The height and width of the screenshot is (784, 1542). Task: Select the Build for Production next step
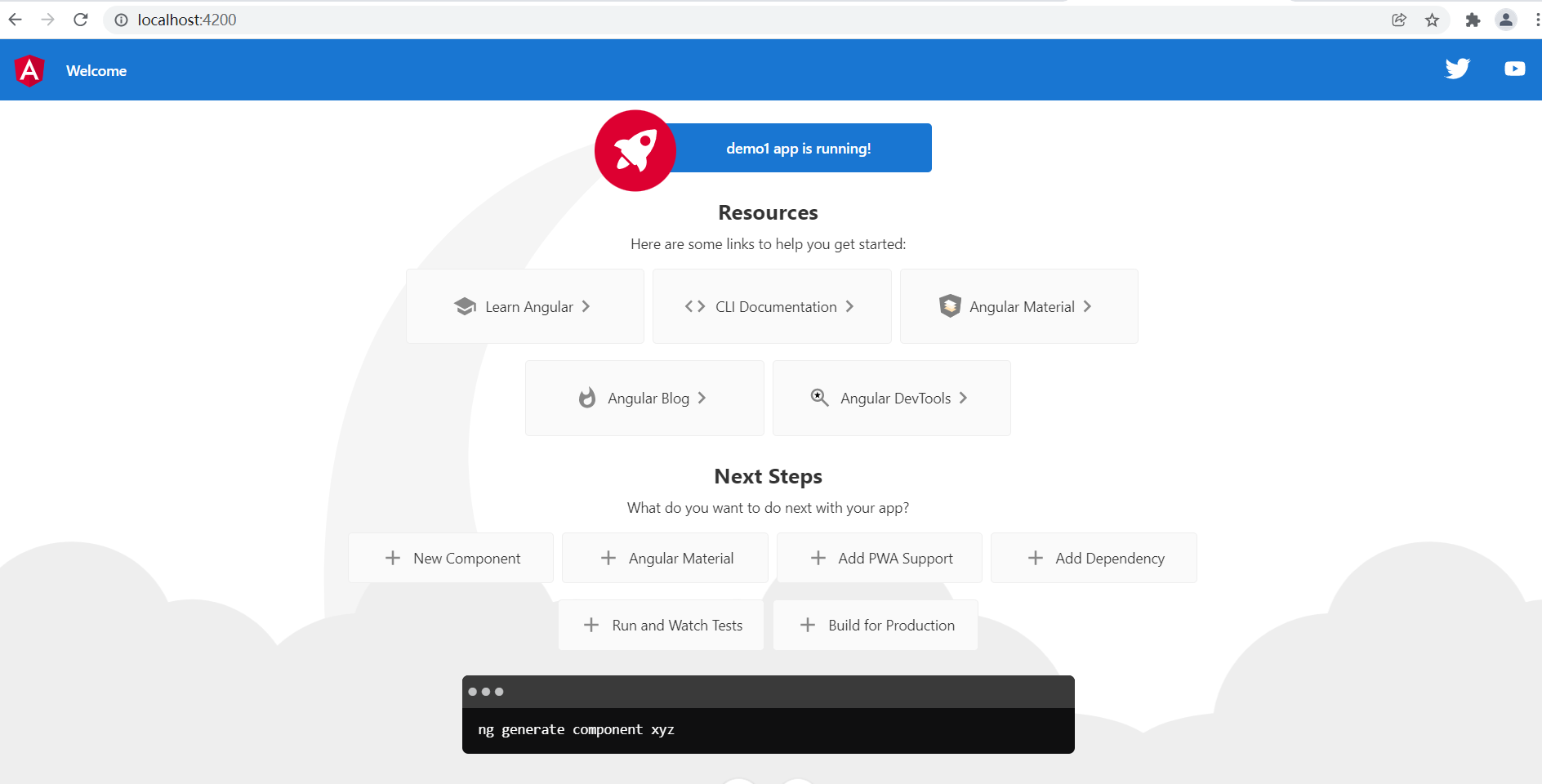pos(876,625)
